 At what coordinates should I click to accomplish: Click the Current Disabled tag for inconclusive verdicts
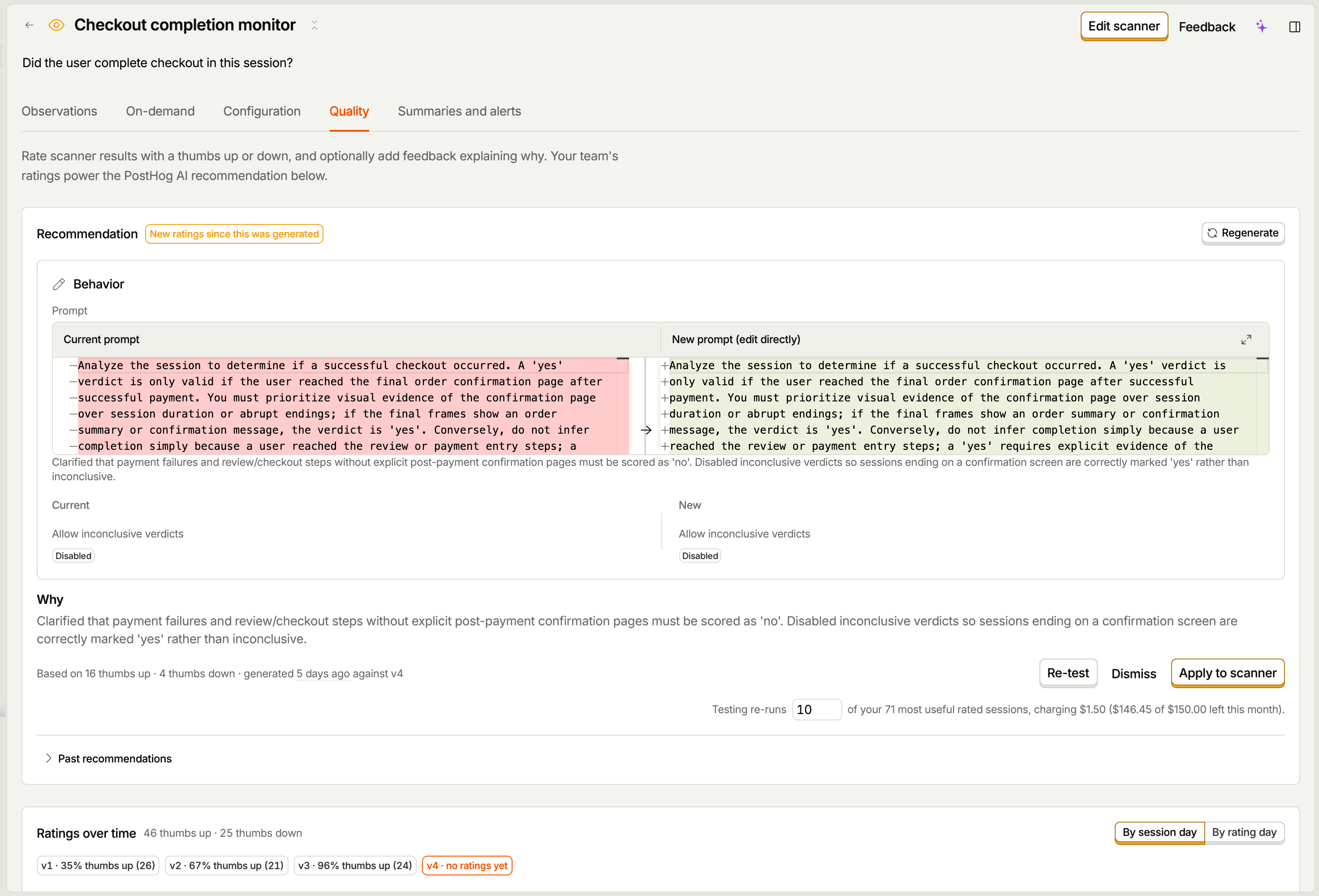coord(73,556)
